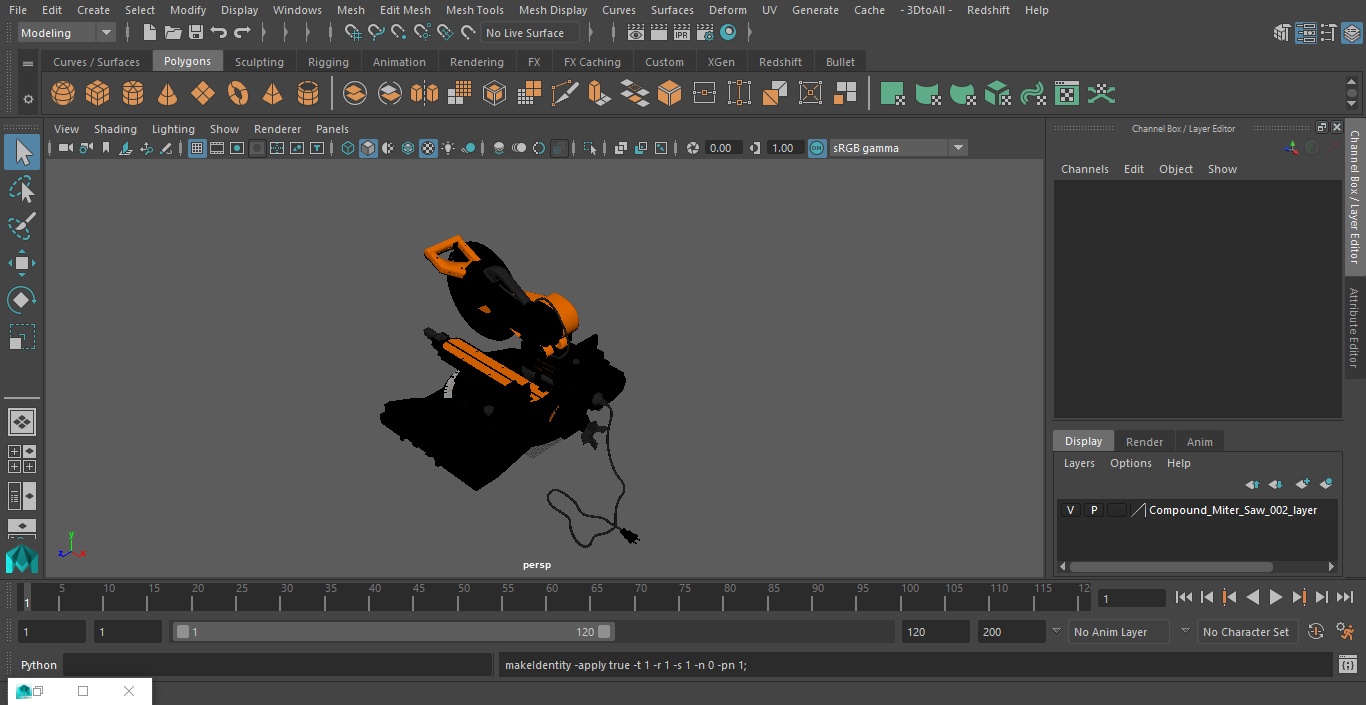The width and height of the screenshot is (1366, 705).
Task: Select the Paint Selection tool
Action: point(22,225)
